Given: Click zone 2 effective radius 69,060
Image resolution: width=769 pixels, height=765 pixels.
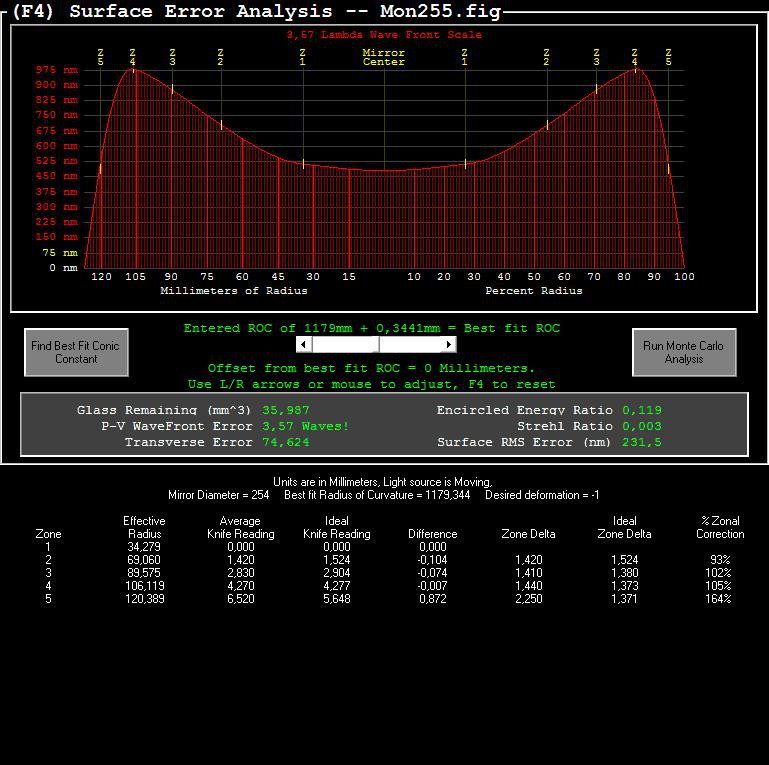Looking at the screenshot, I should coord(144,560).
